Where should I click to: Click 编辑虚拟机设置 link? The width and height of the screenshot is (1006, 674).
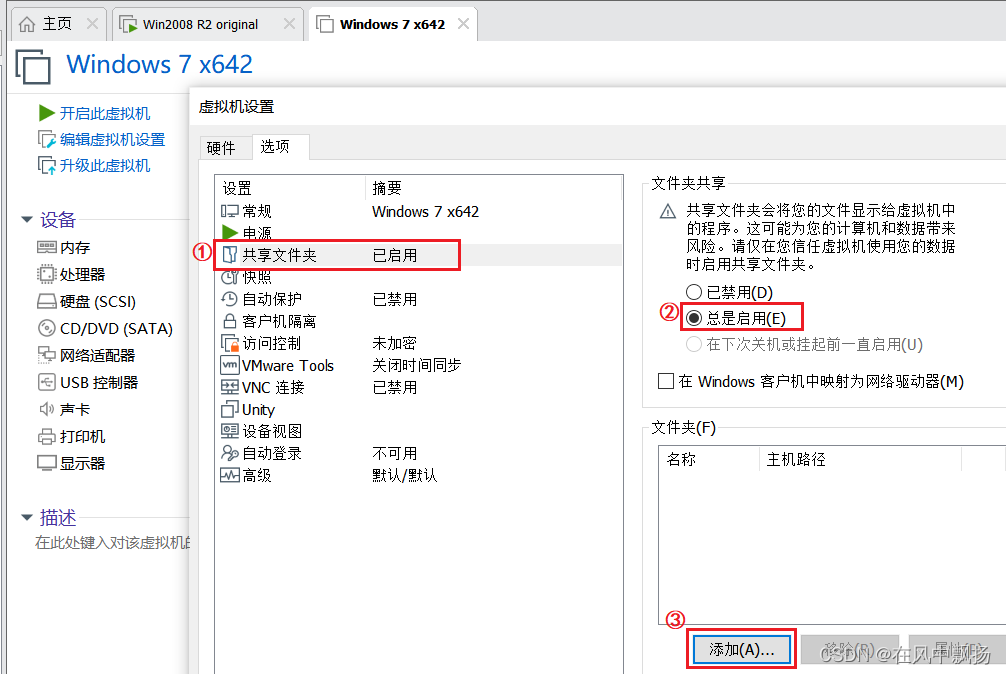[112, 140]
